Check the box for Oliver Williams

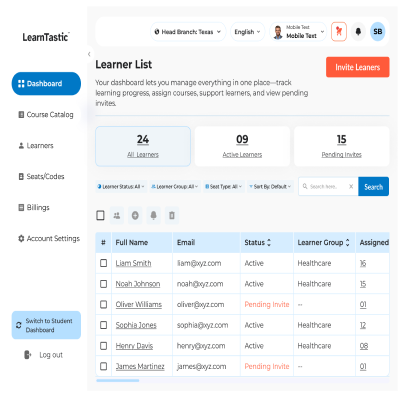[104, 304]
